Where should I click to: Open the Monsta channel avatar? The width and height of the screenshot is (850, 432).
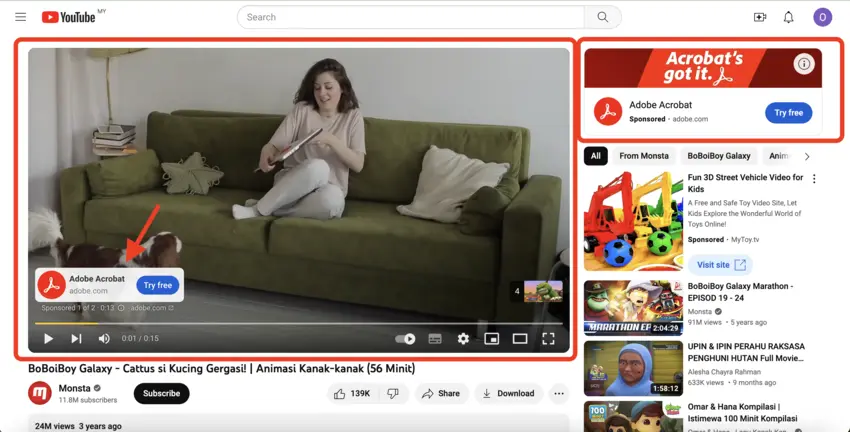point(40,394)
